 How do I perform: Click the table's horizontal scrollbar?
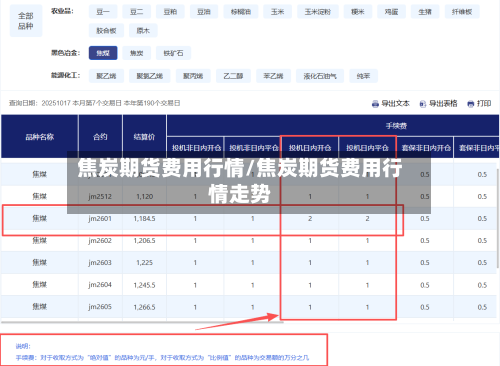point(142,322)
